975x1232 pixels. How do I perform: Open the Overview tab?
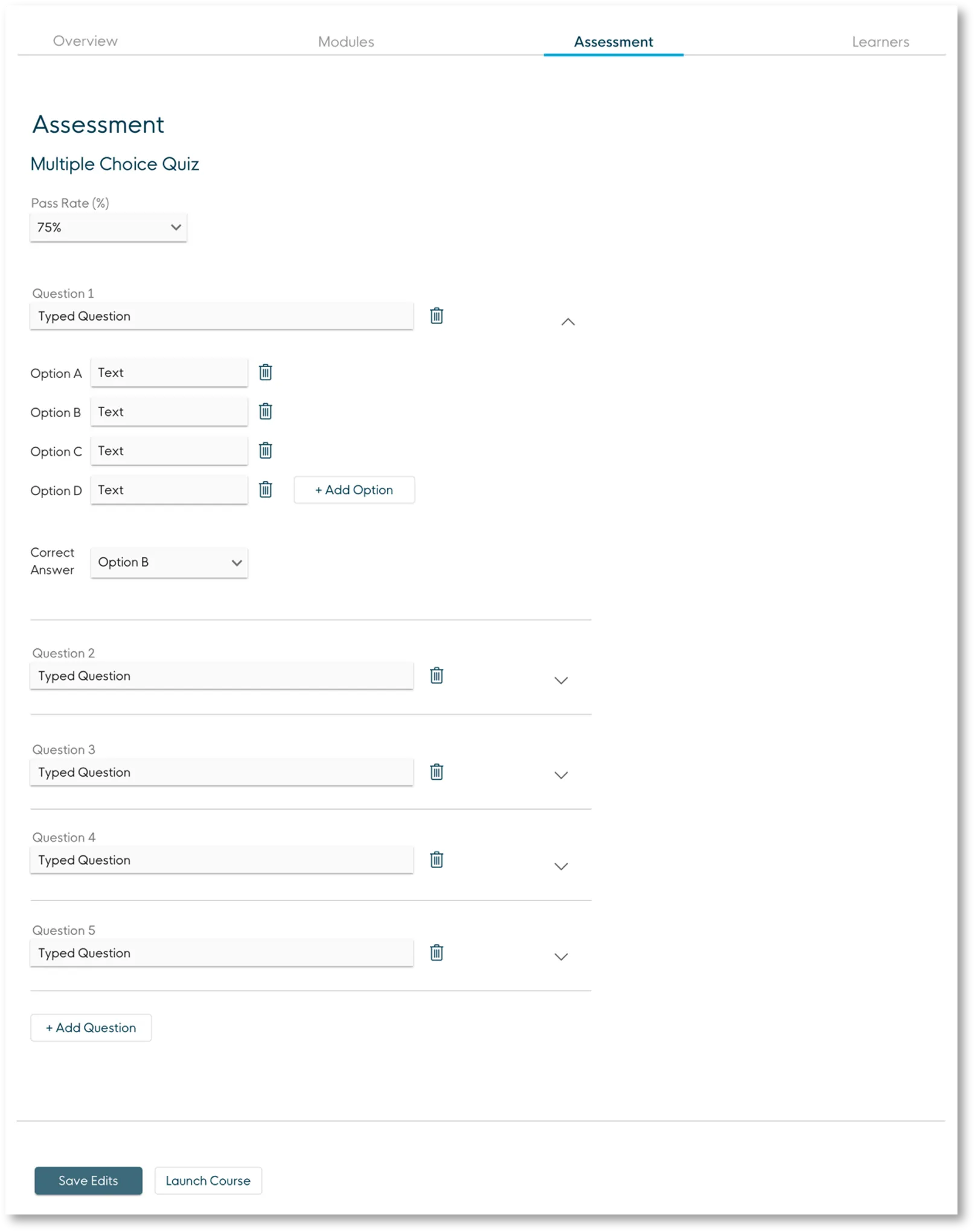(85, 41)
